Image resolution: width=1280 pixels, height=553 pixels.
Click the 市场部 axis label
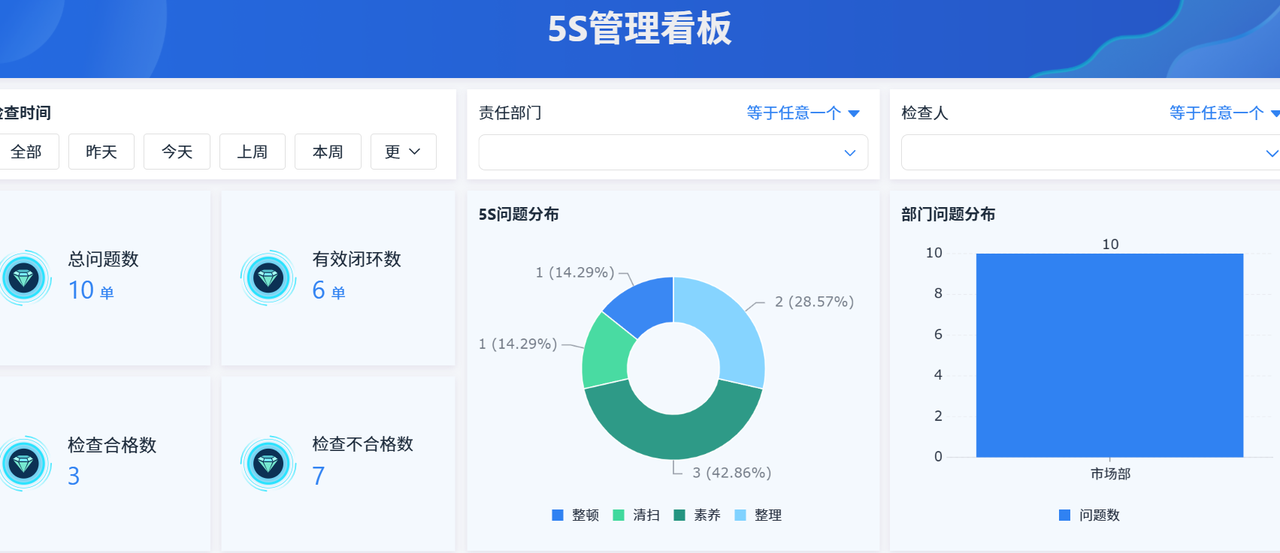tap(1110, 474)
